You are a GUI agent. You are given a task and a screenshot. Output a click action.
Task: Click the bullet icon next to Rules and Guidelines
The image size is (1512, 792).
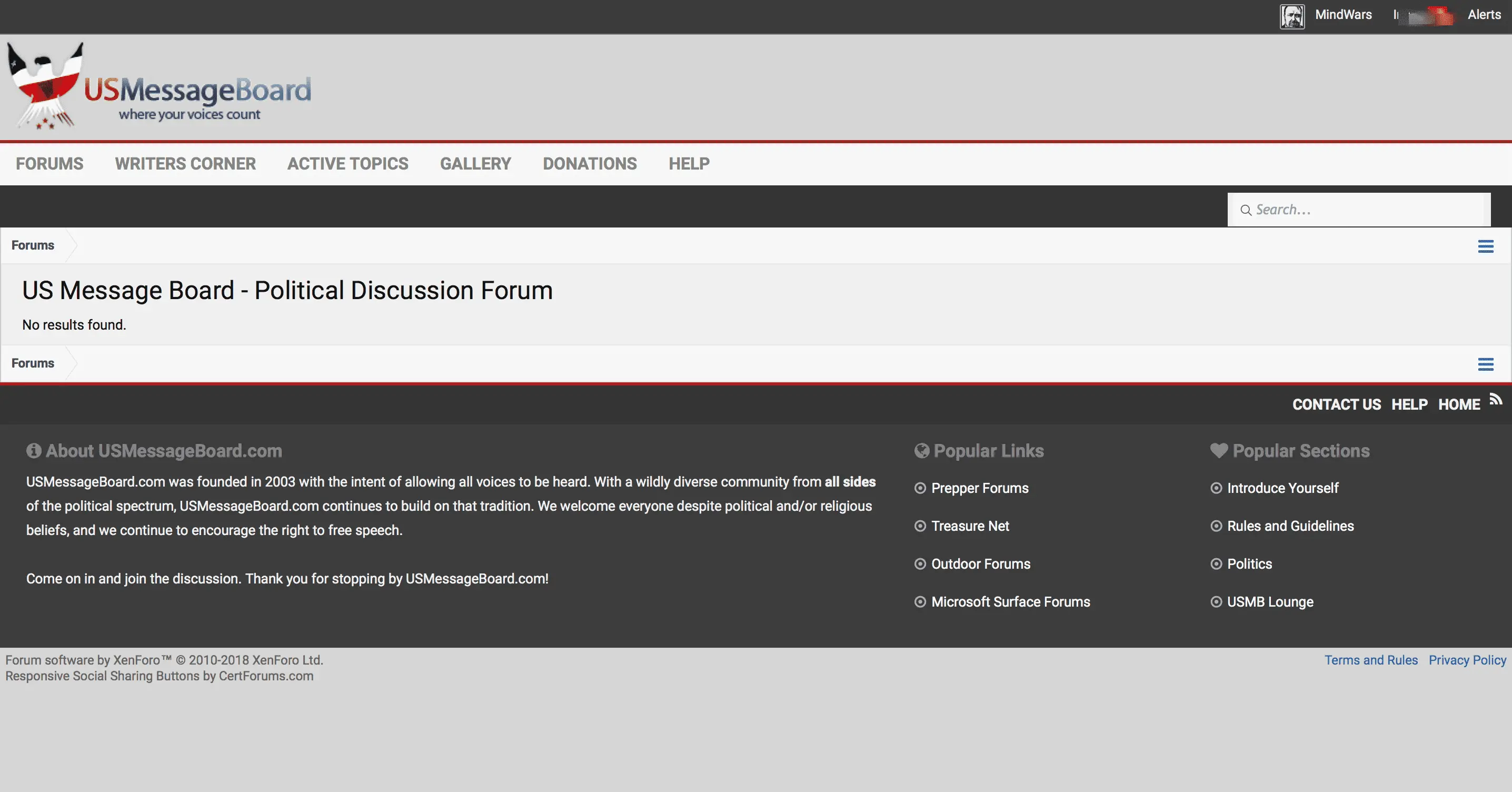tap(1216, 526)
